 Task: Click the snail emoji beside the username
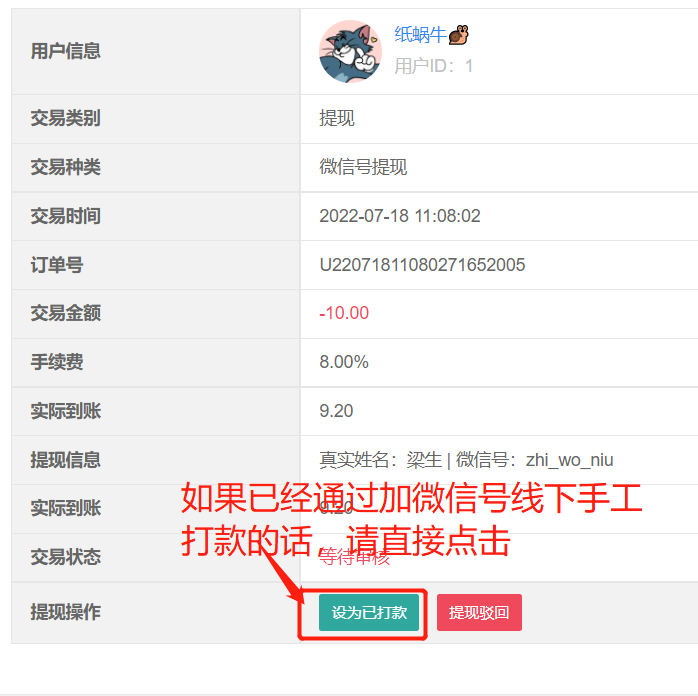pyautogui.click(x=459, y=35)
